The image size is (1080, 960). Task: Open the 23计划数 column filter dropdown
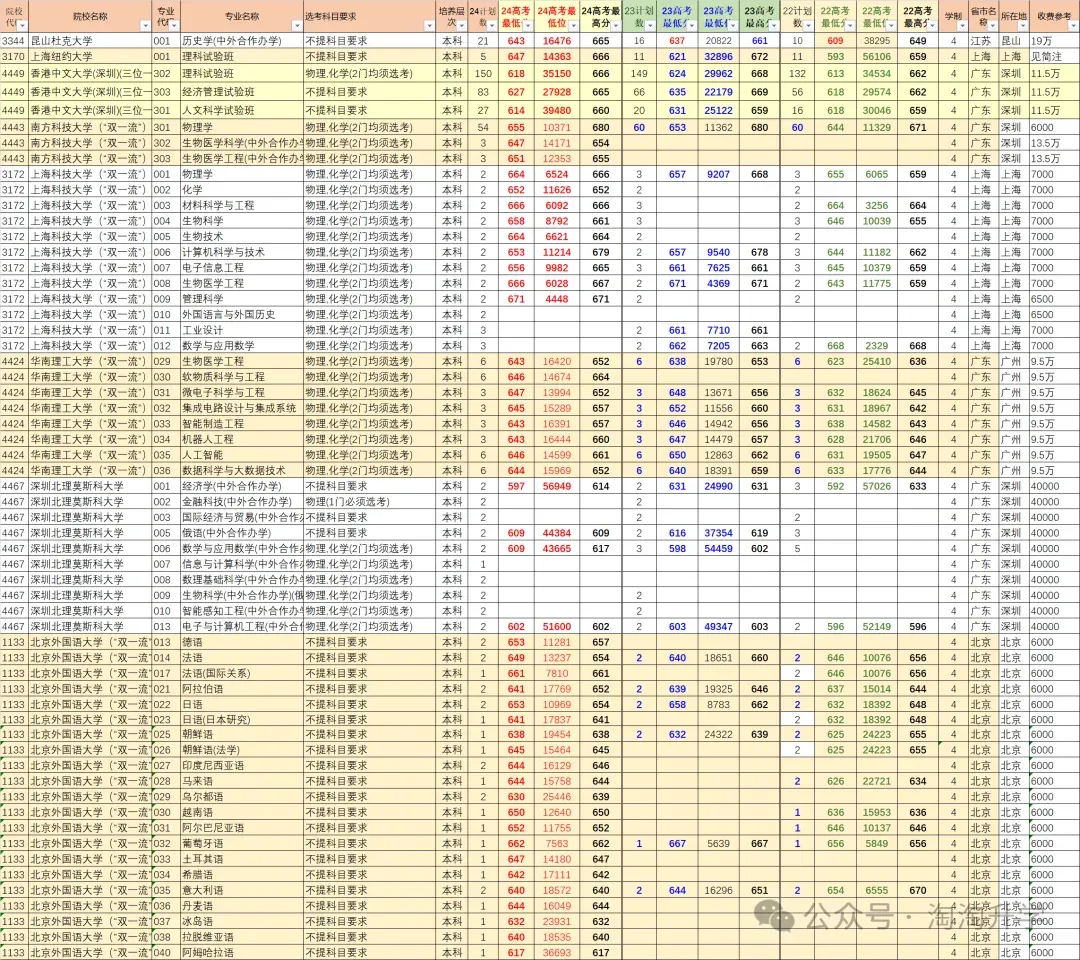650,25
